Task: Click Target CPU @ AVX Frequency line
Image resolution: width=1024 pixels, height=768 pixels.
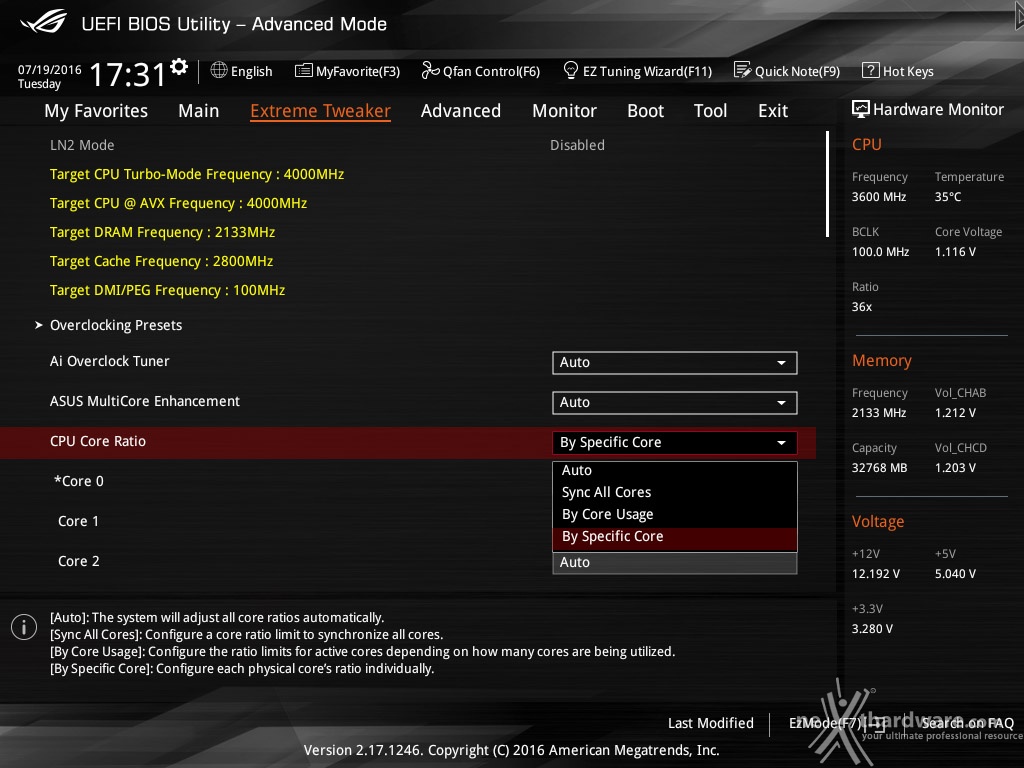Action: pos(178,203)
